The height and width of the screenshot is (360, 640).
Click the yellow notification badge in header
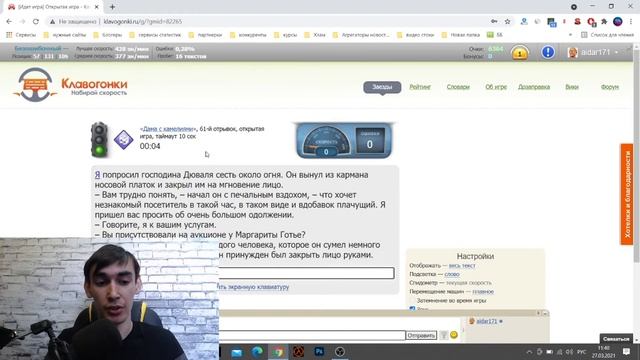pyautogui.click(x=520, y=53)
